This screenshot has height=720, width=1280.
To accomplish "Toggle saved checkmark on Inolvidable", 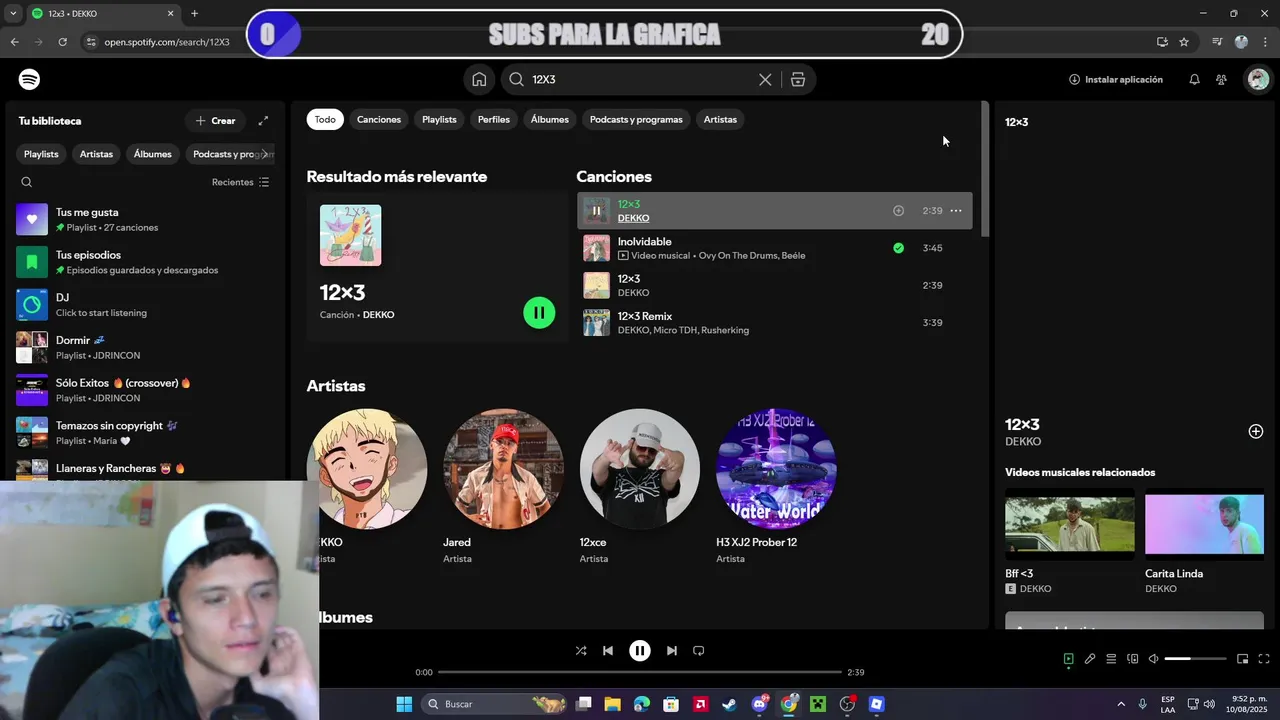I will click(x=898, y=248).
